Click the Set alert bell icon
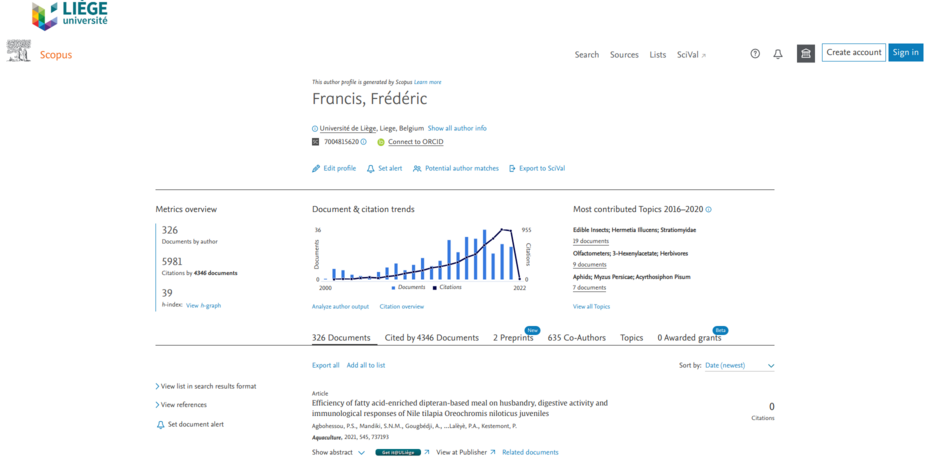Image resolution: width=930 pixels, height=472 pixels. (x=371, y=169)
